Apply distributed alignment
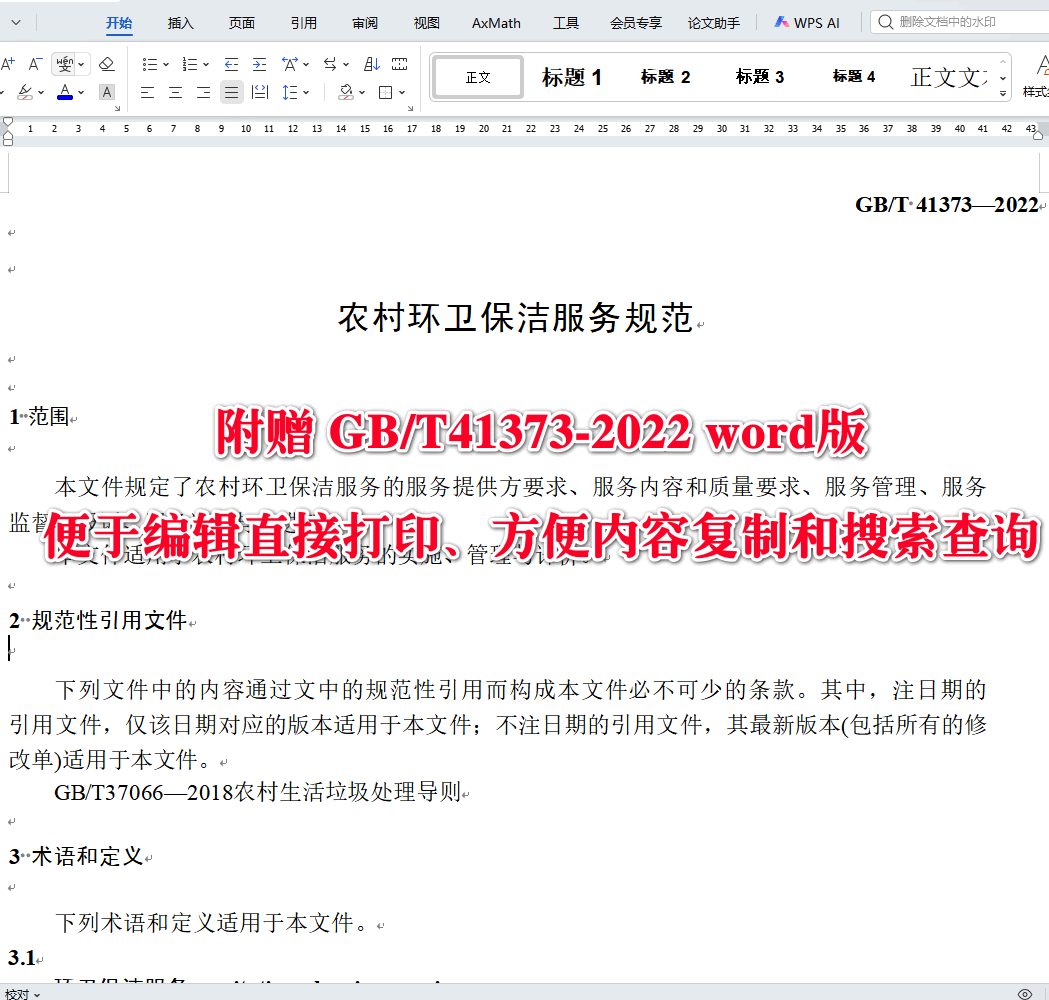 pyautogui.click(x=260, y=92)
